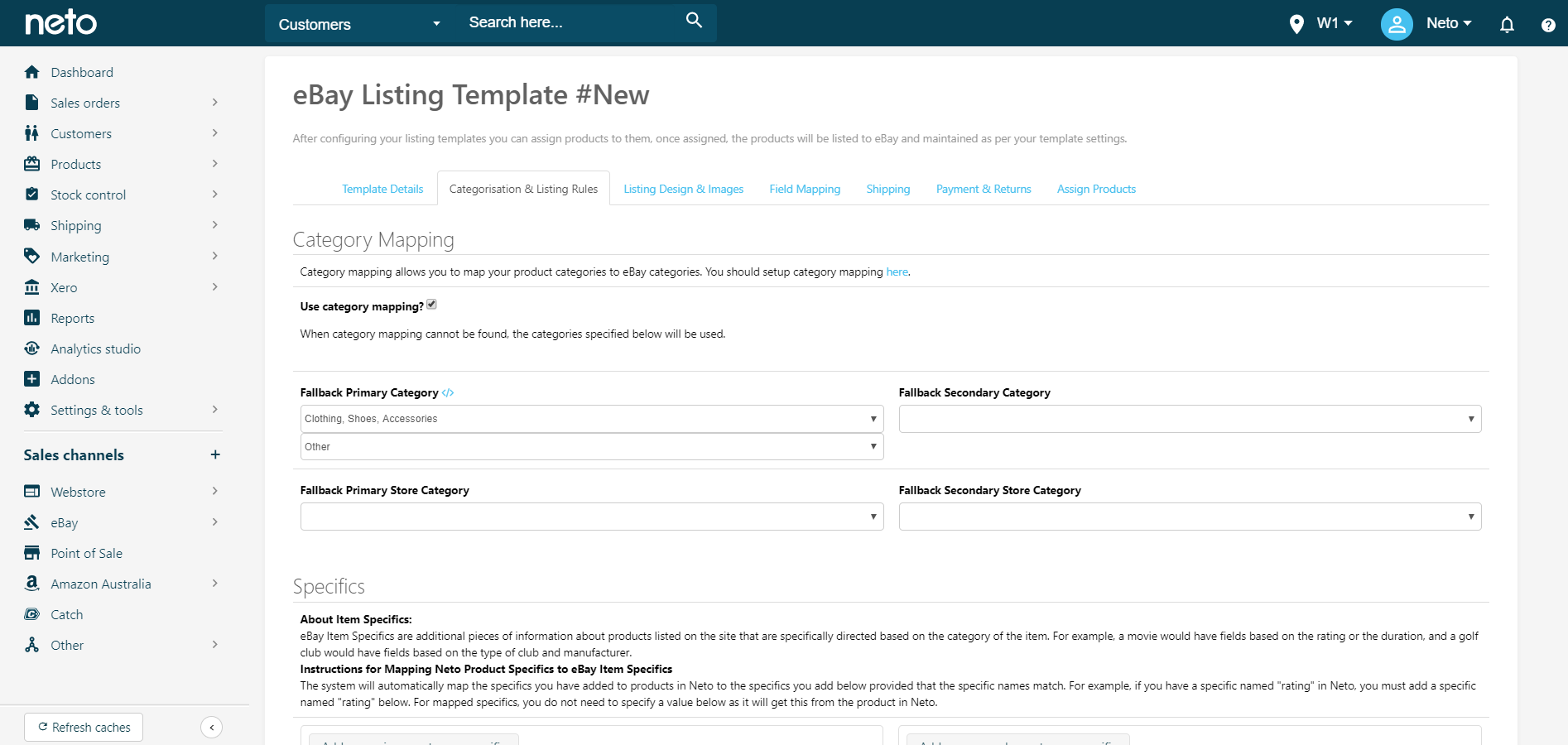Screen dimensions: 1568x745
Task: Open Fallback Primary Store Category dropdown
Action: [592, 517]
